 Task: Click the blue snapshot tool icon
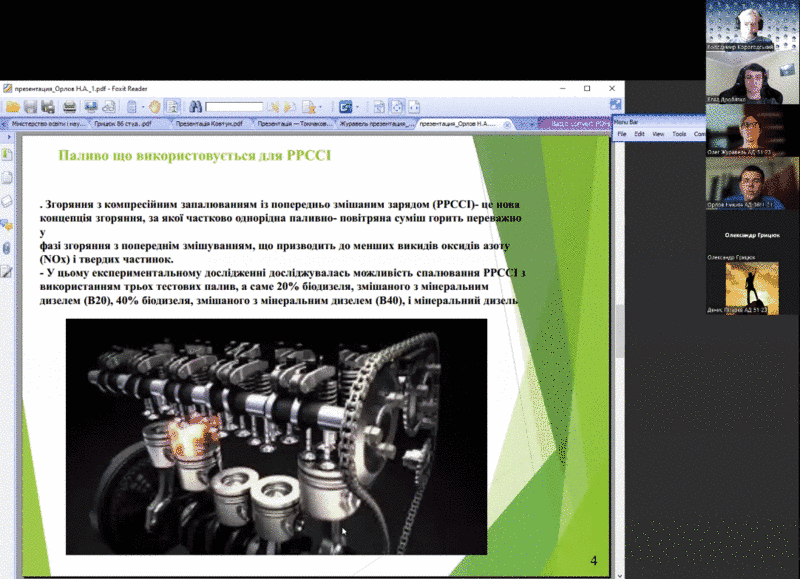345,107
